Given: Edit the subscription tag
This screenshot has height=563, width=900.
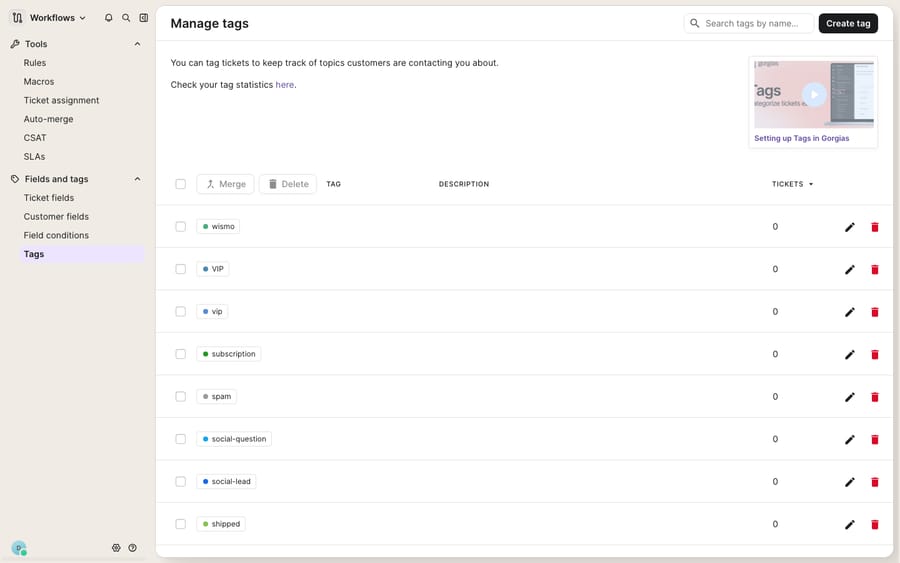Looking at the screenshot, I should point(849,355).
